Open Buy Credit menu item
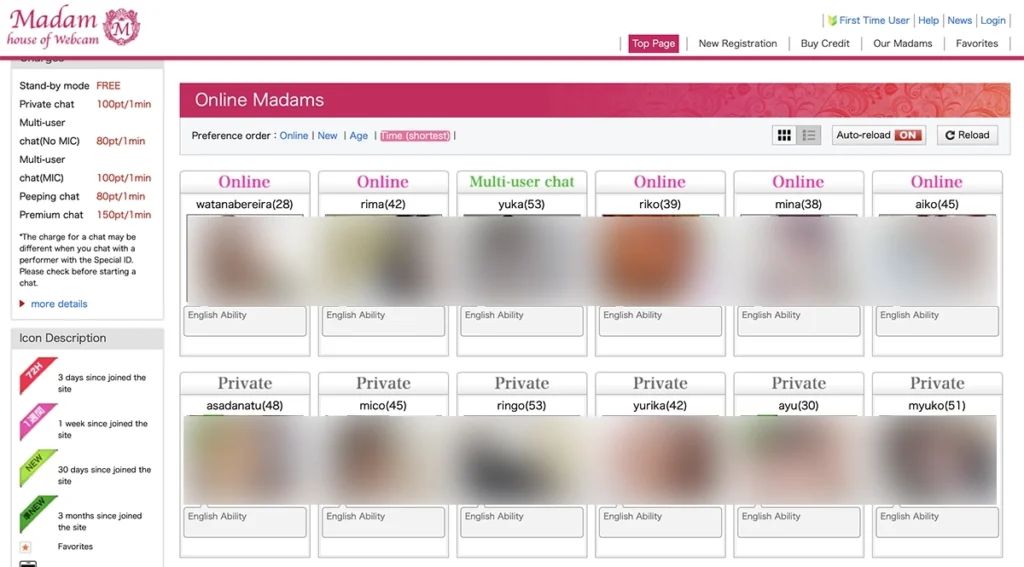1024x567 pixels. (825, 43)
